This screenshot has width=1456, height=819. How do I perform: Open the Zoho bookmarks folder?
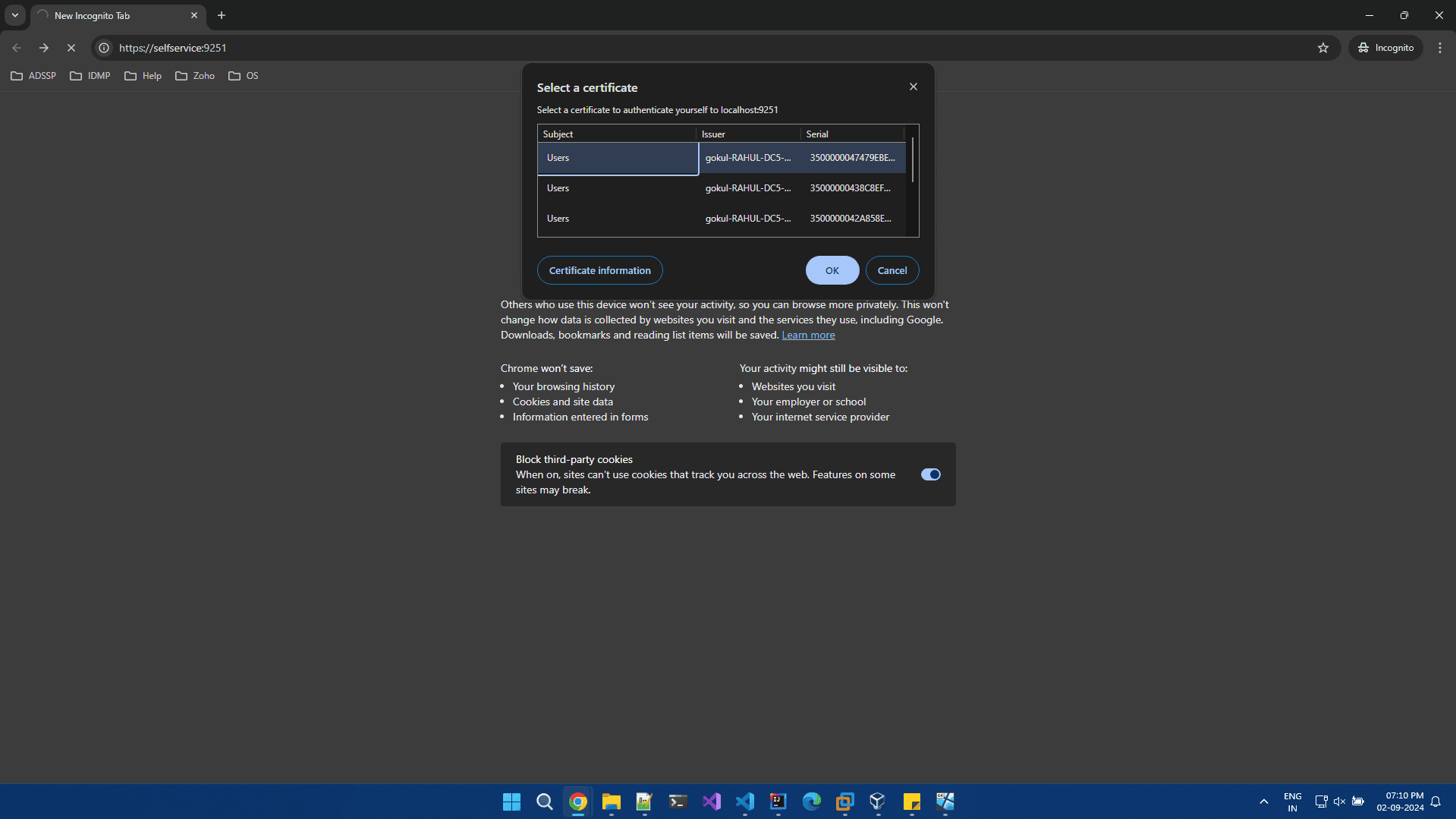click(x=195, y=76)
